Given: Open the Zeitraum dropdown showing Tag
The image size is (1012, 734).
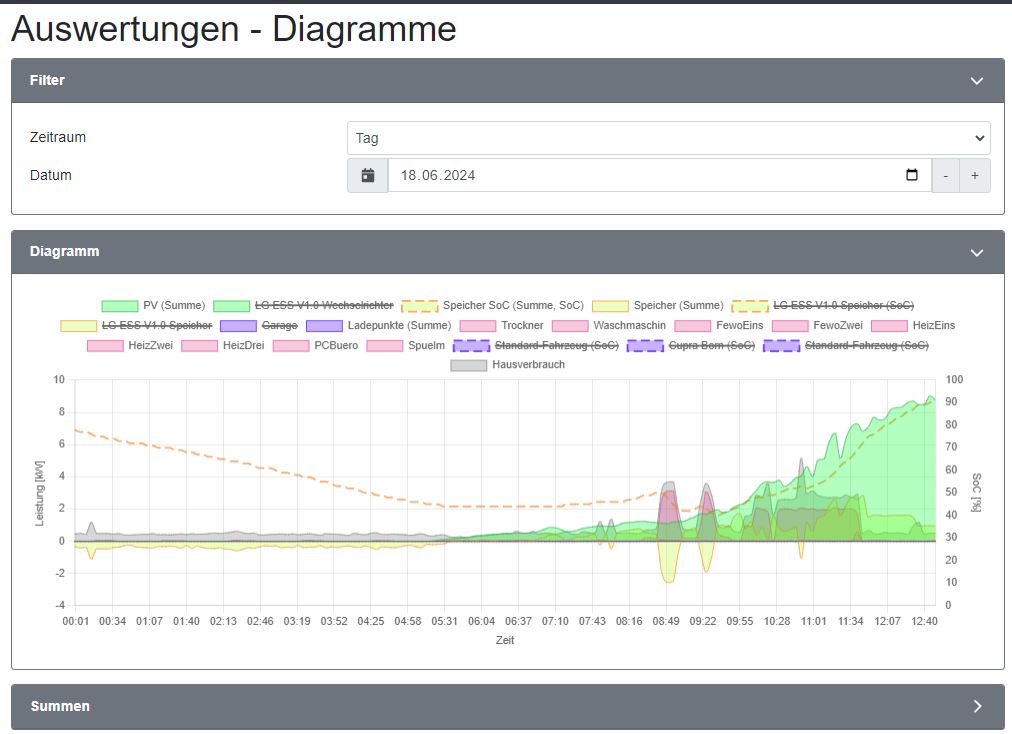Looking at the screenshot, I should (x=667, y=137).
